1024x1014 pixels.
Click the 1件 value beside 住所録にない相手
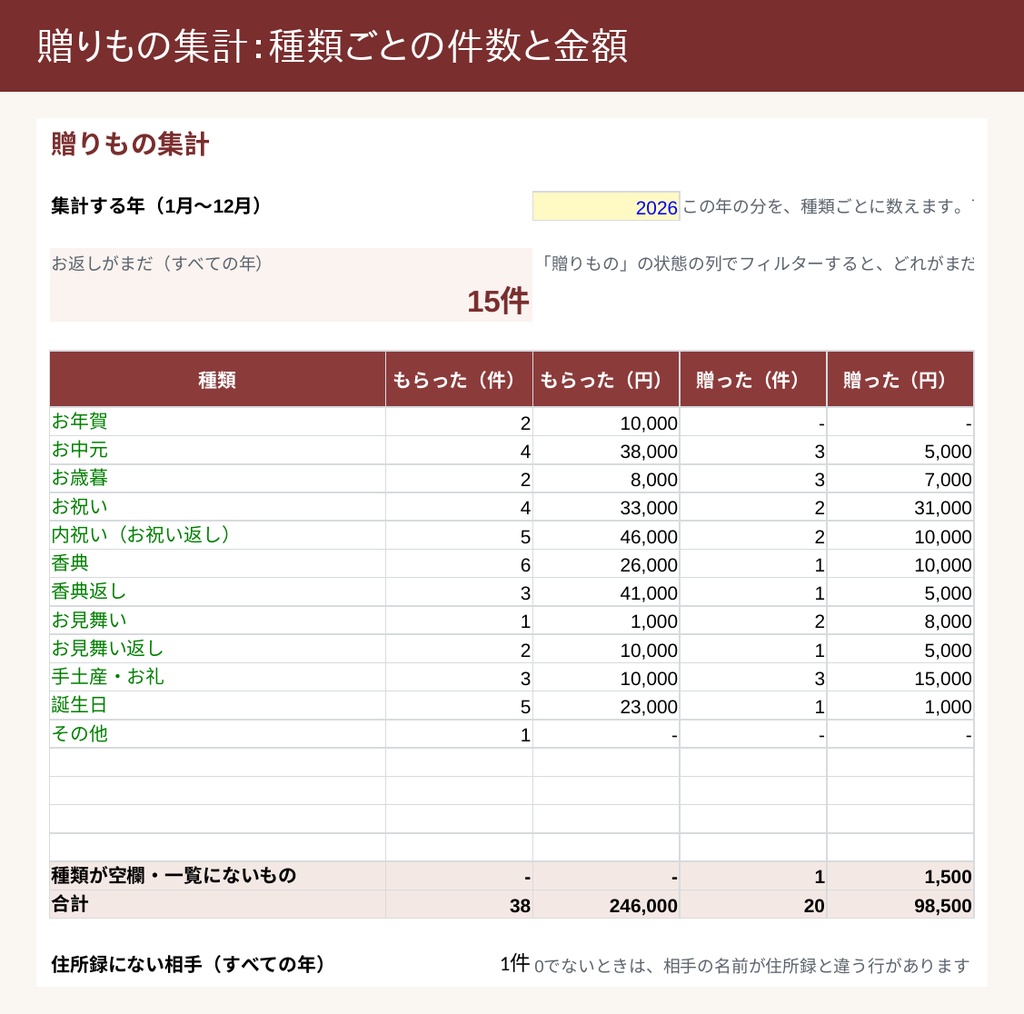coord(515,963)
